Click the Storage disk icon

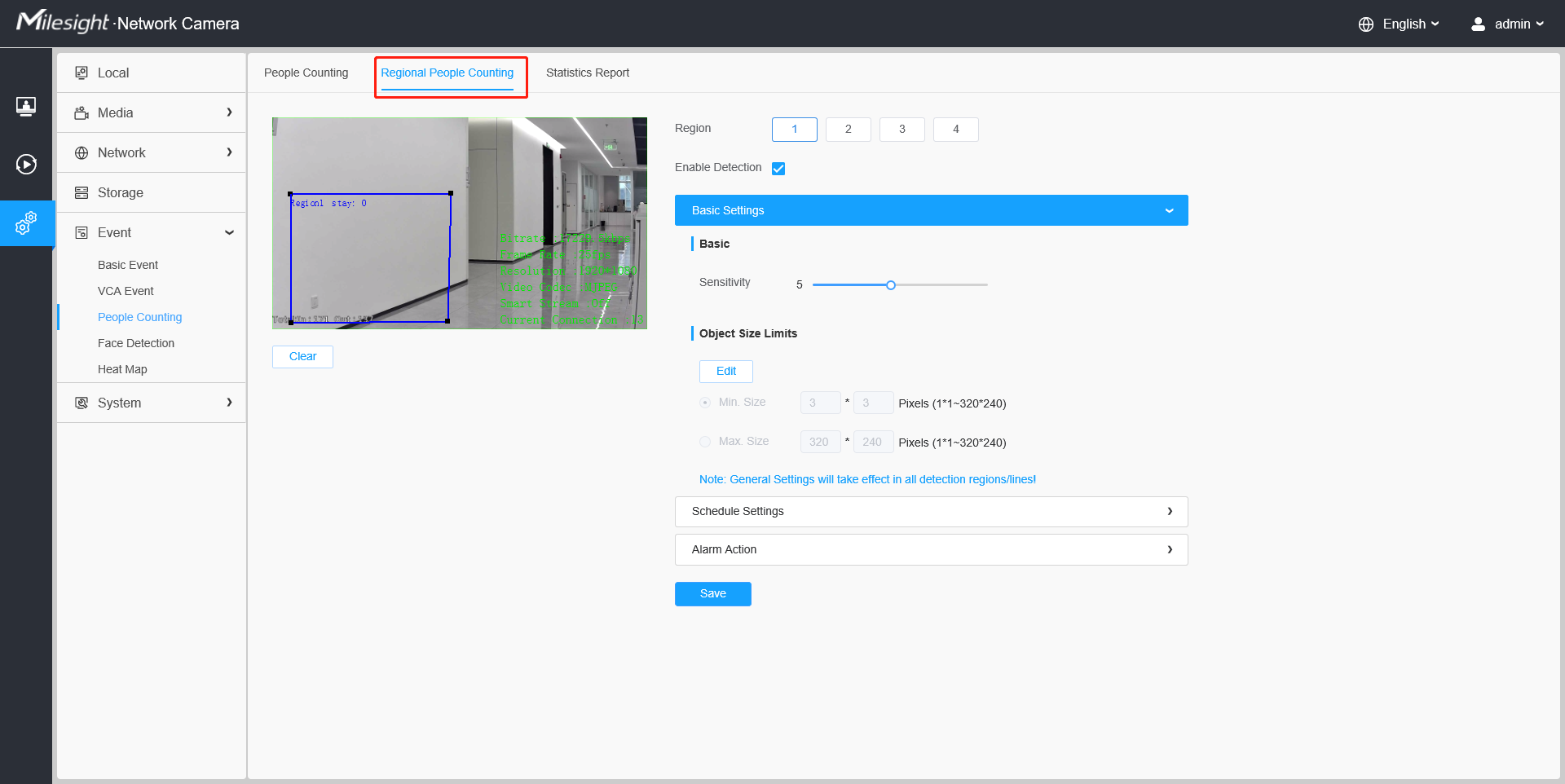coord(82,192)
